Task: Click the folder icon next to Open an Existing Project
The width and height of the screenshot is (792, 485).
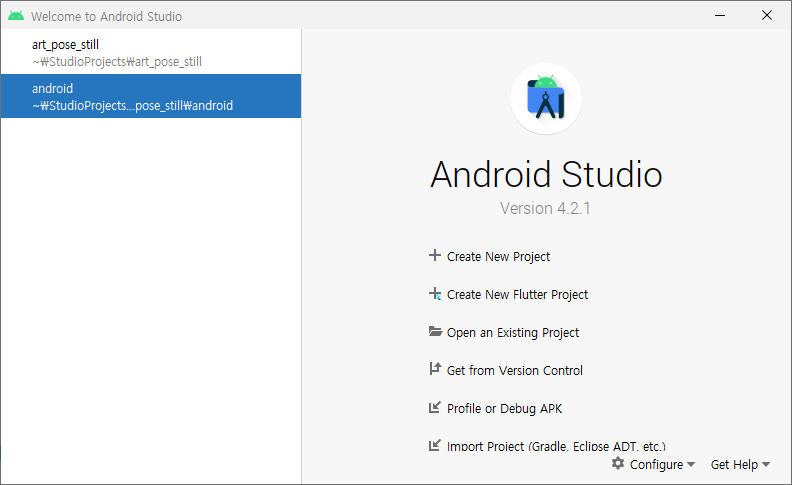Action: (435, 331)
